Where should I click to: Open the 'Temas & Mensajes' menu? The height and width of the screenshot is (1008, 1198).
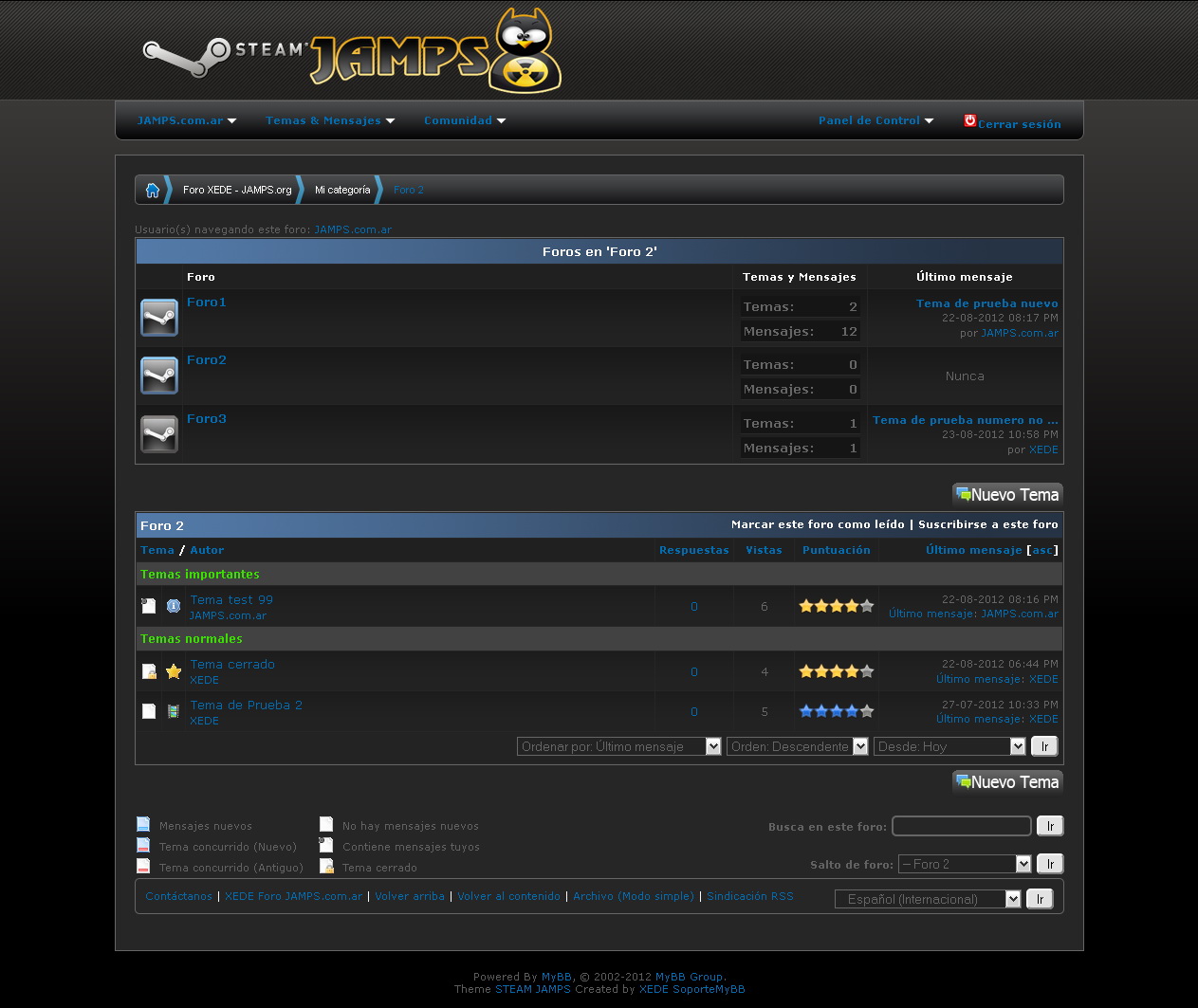(329, 120)
